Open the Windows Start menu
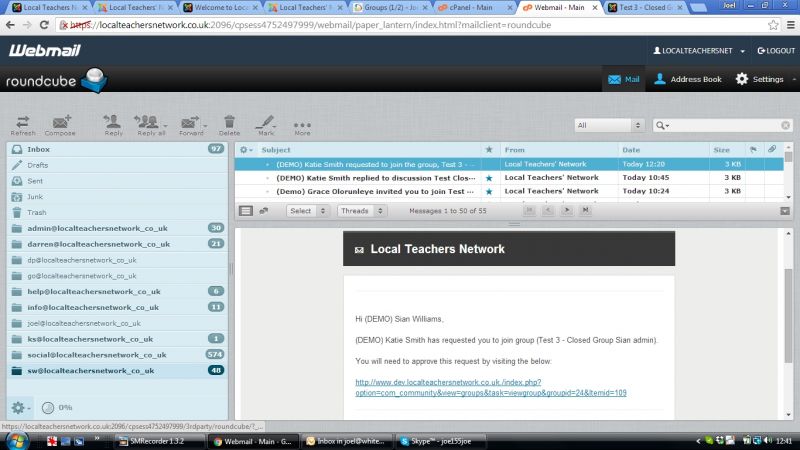Screen dimensions: 800x450 pos(17,441)
